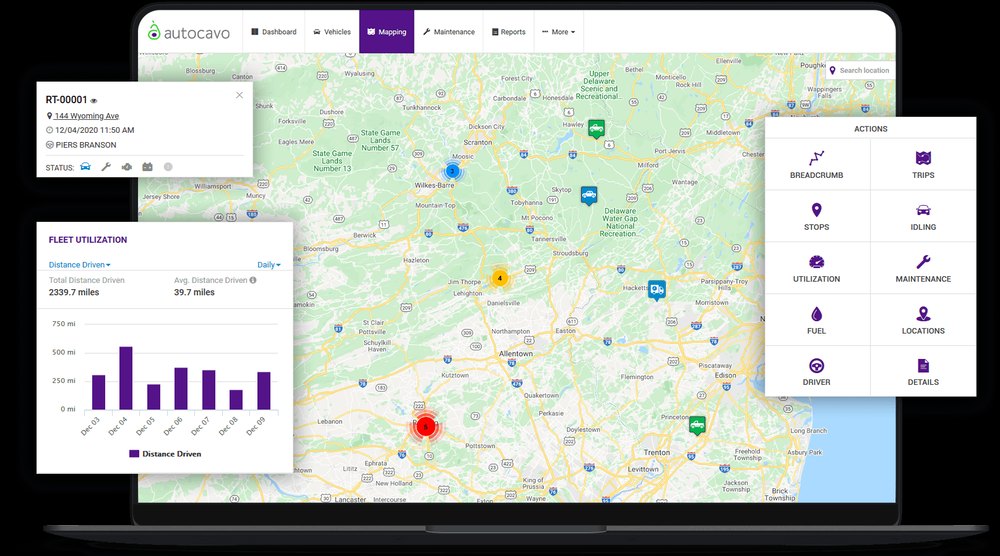Screen dimensions: 1000x556
Task: Click the blue cluster marker with 3
Action: pyautogui.click(x=452, y=171)
